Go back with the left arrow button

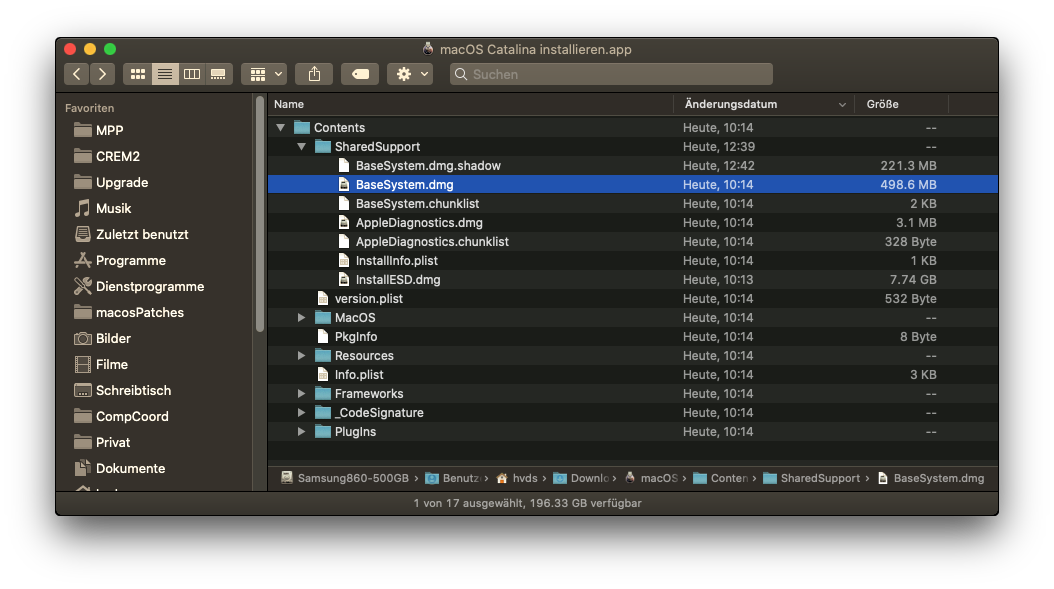[77, 74]
